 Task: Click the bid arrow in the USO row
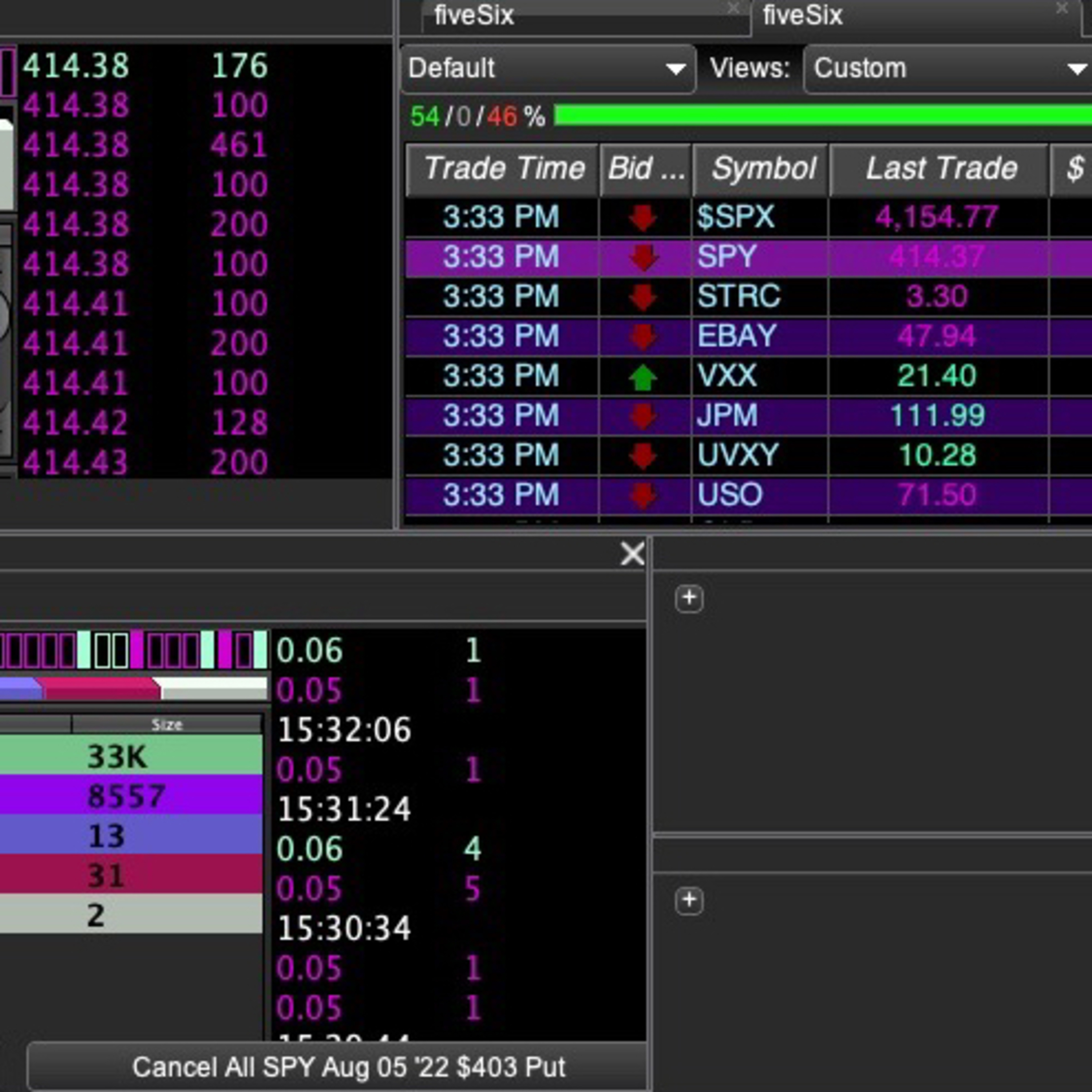click(x=643, y=496)
